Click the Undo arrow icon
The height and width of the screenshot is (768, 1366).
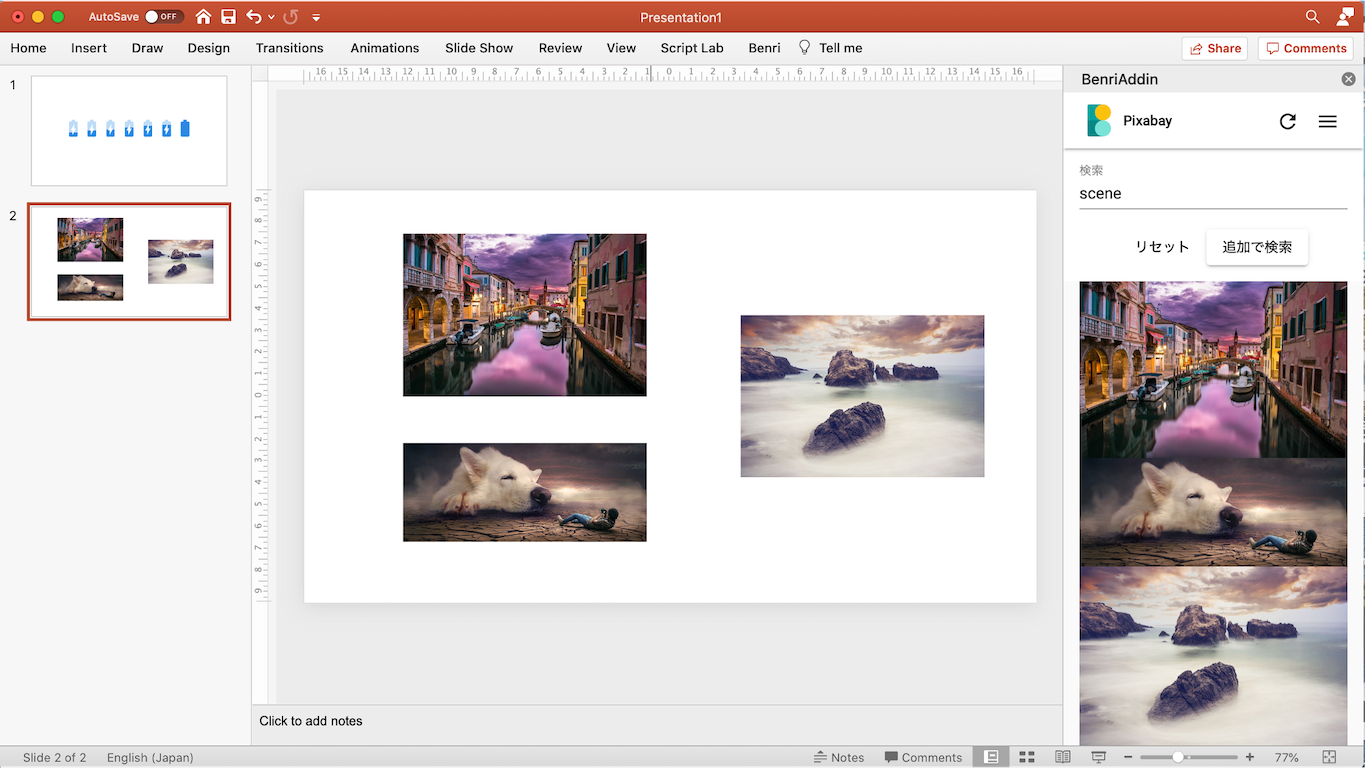pos(254,17)
